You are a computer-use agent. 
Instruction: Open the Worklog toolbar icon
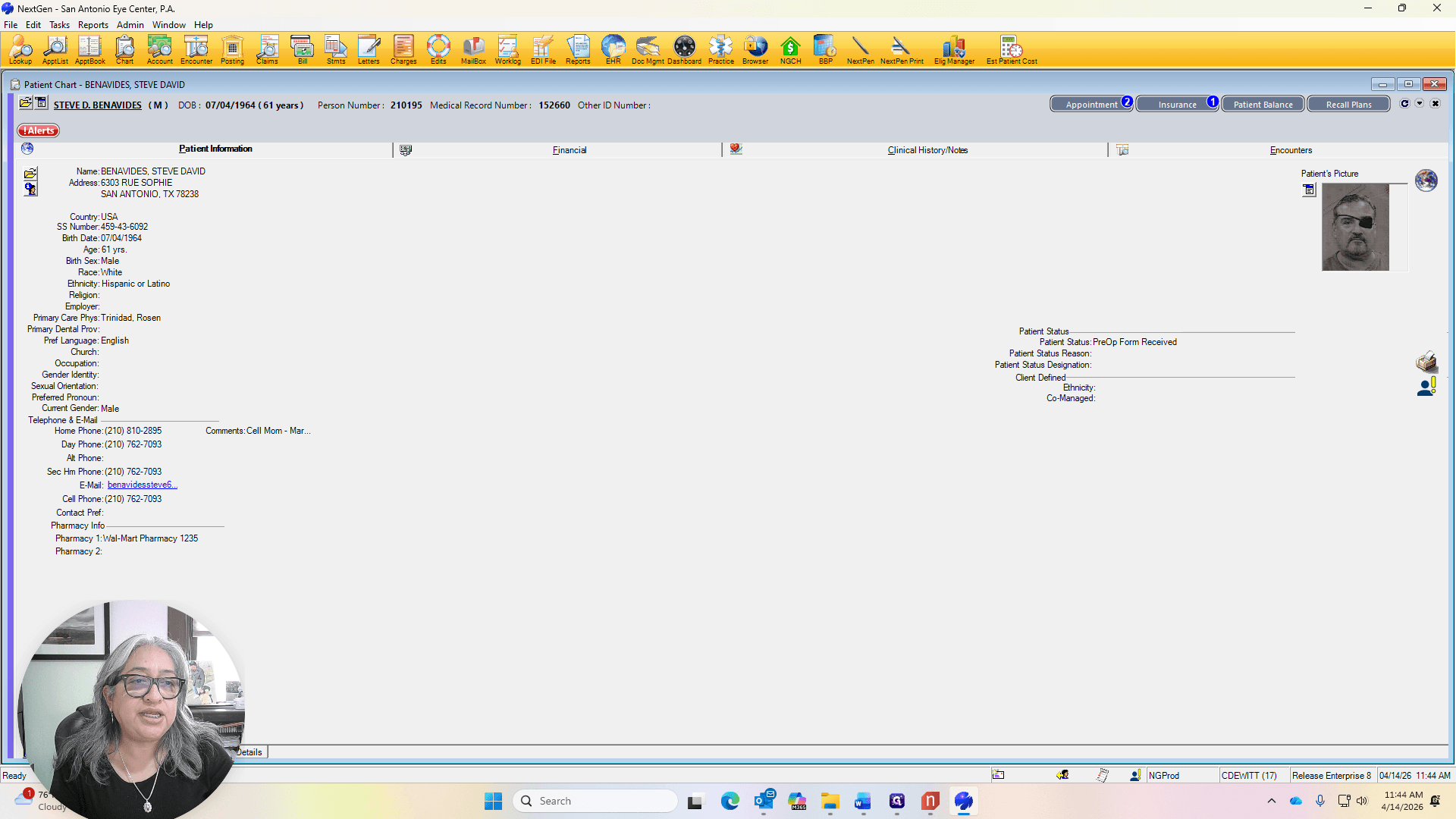point(508,49)
